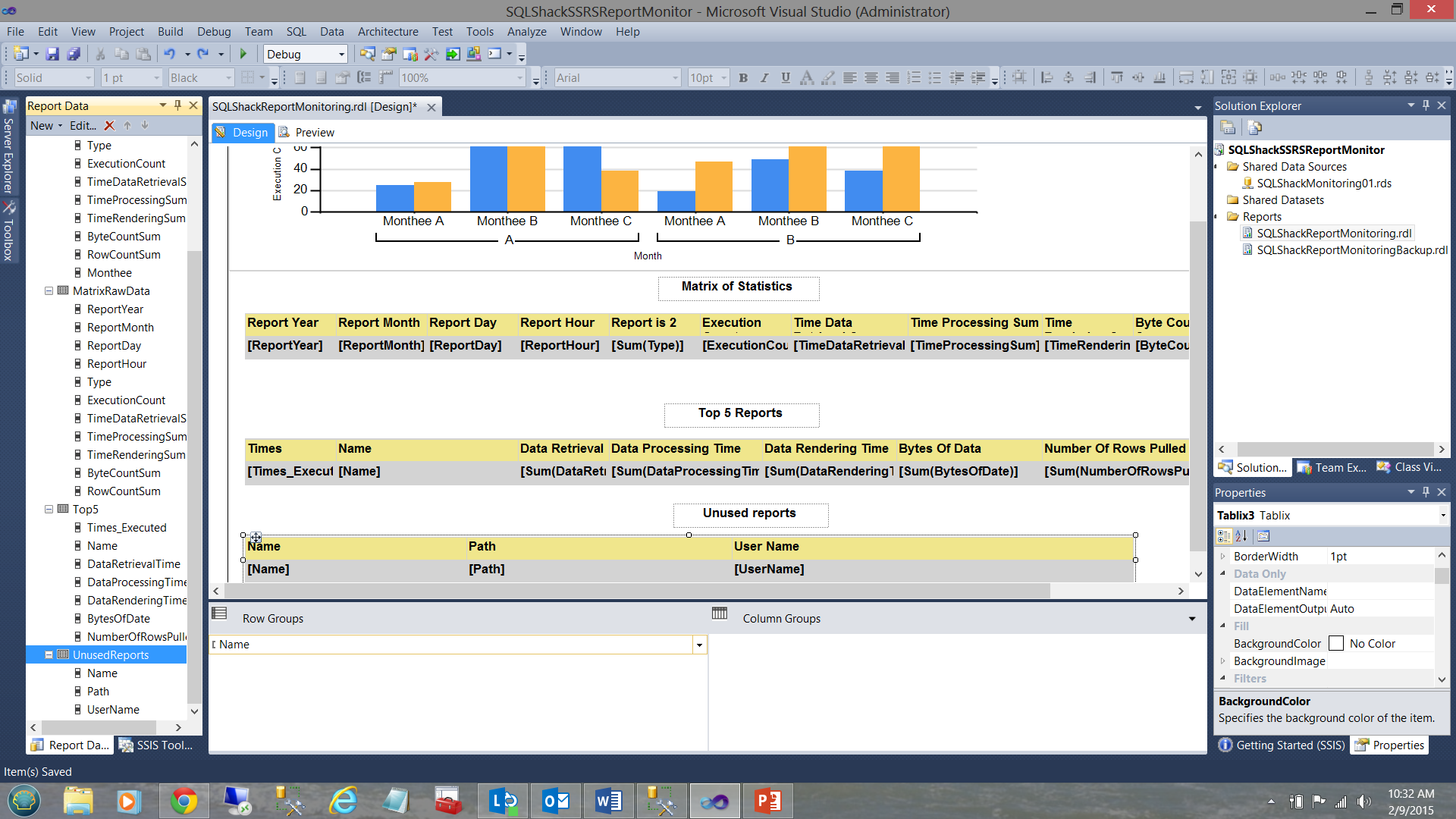Open the Debug configuration dropdown
The height and width of the screenshot is (819, 1456).
click(341, 54)
